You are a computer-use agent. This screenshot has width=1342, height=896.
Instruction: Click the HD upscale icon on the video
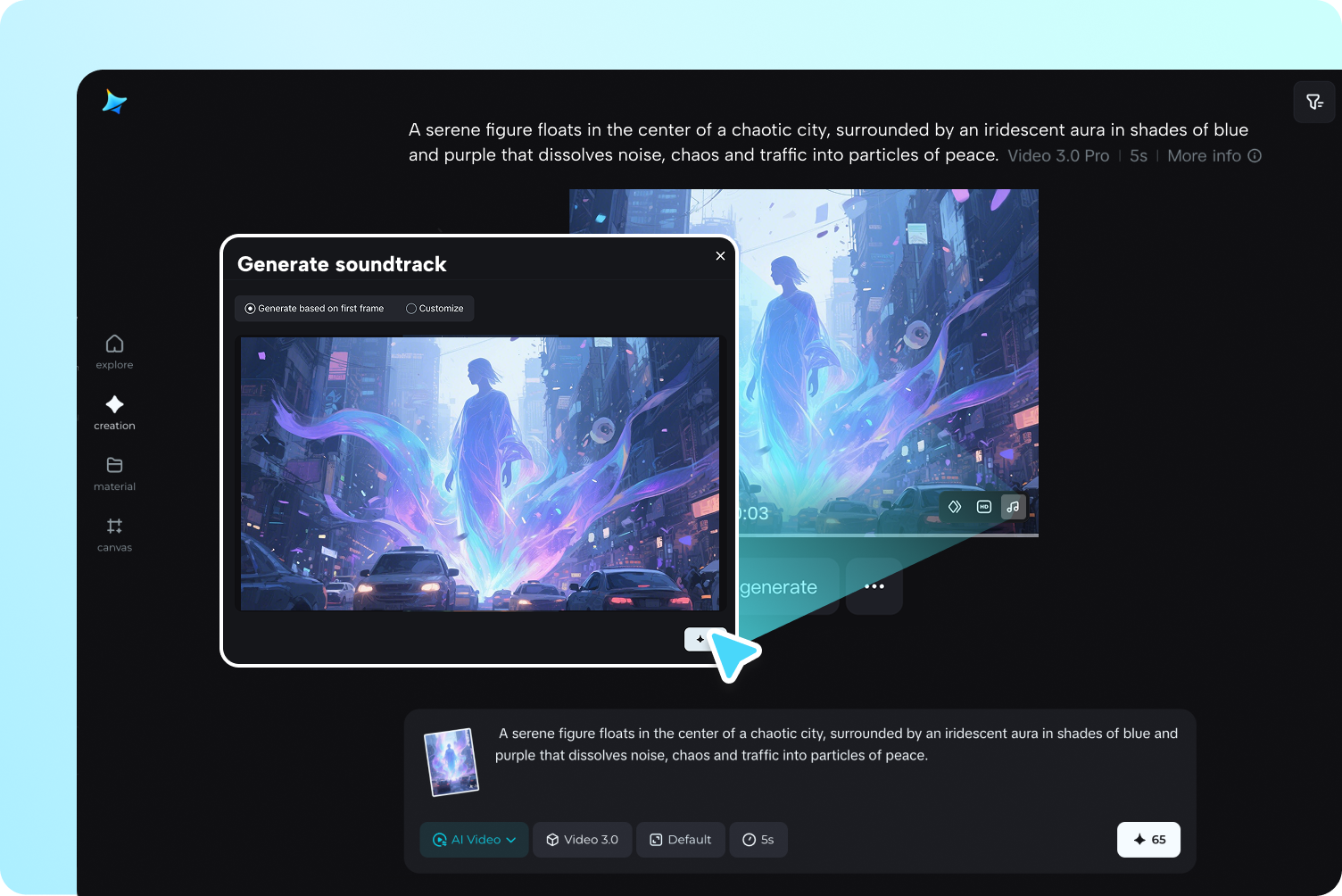(983, 506)
